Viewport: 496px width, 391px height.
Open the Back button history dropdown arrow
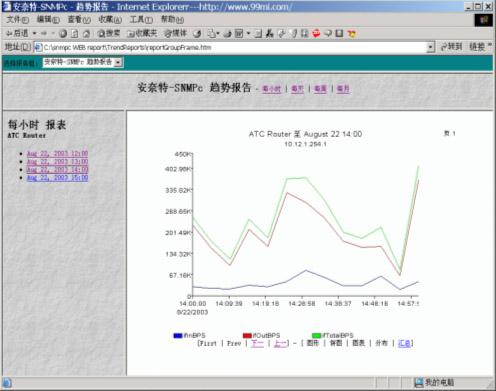click(34, 34)
